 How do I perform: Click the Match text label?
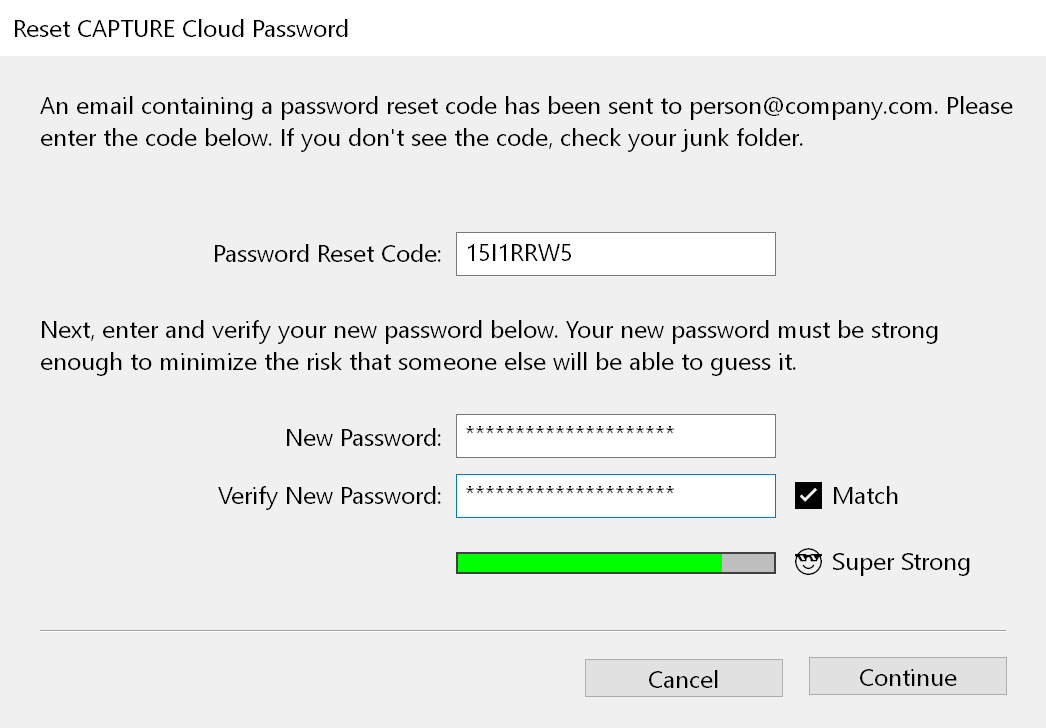[865, 496]
